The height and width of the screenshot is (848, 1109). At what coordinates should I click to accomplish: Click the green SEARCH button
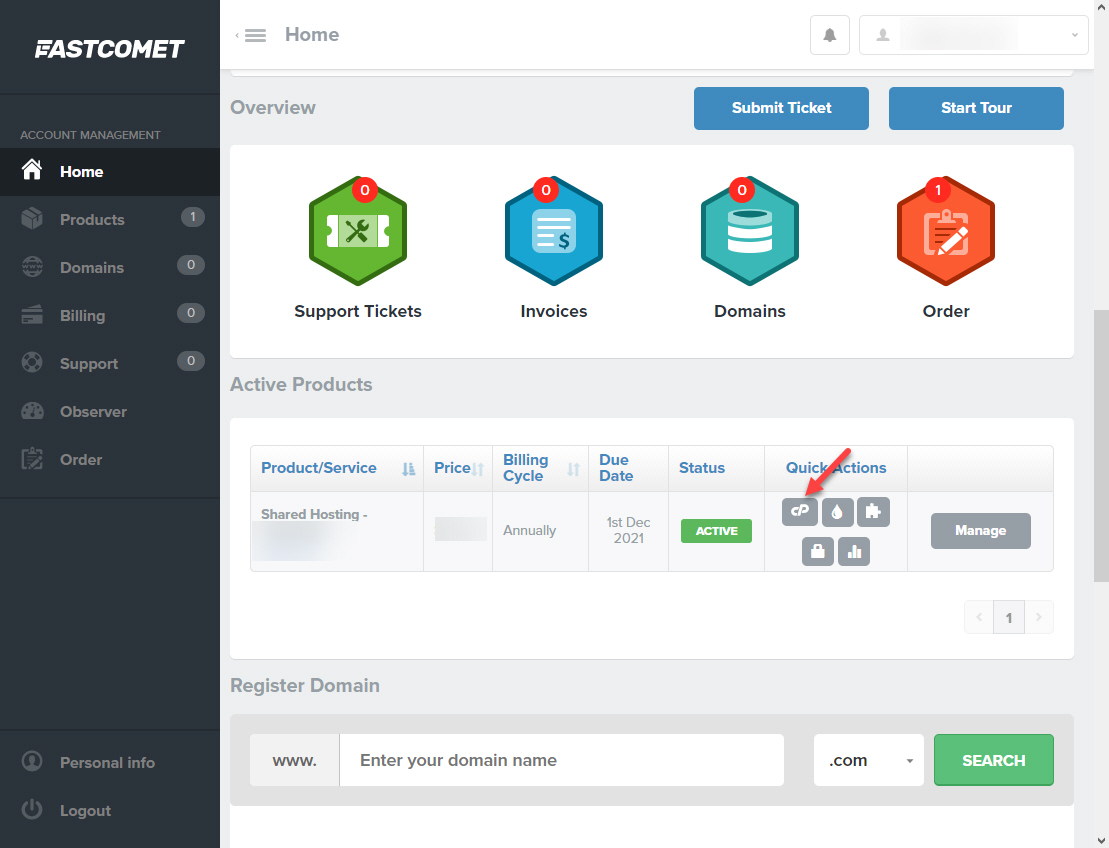tap(994, 760)
